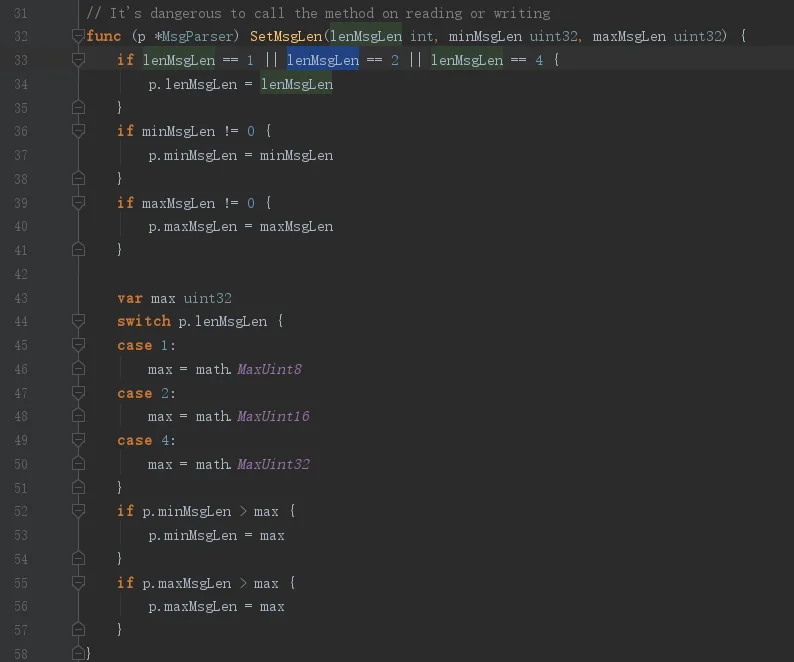Click fold end marker at line 57
This screenshot has width=794, height=662.
tap(78, 630)
